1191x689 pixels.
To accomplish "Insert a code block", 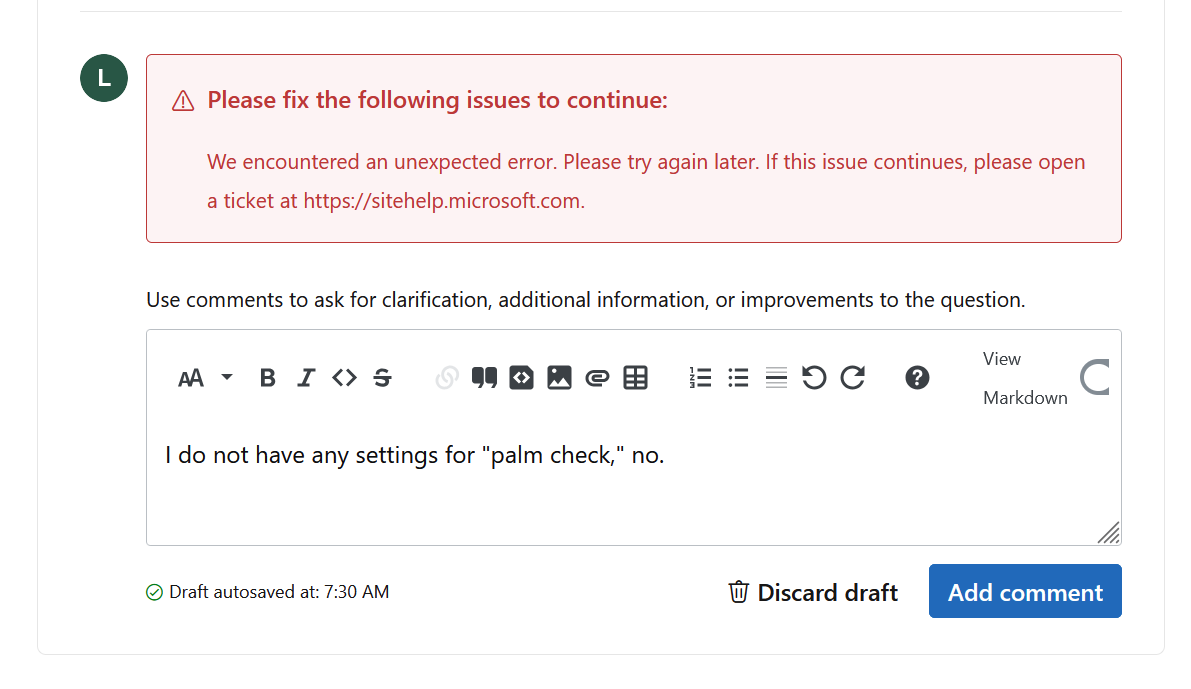I will (x=521, y=378).
